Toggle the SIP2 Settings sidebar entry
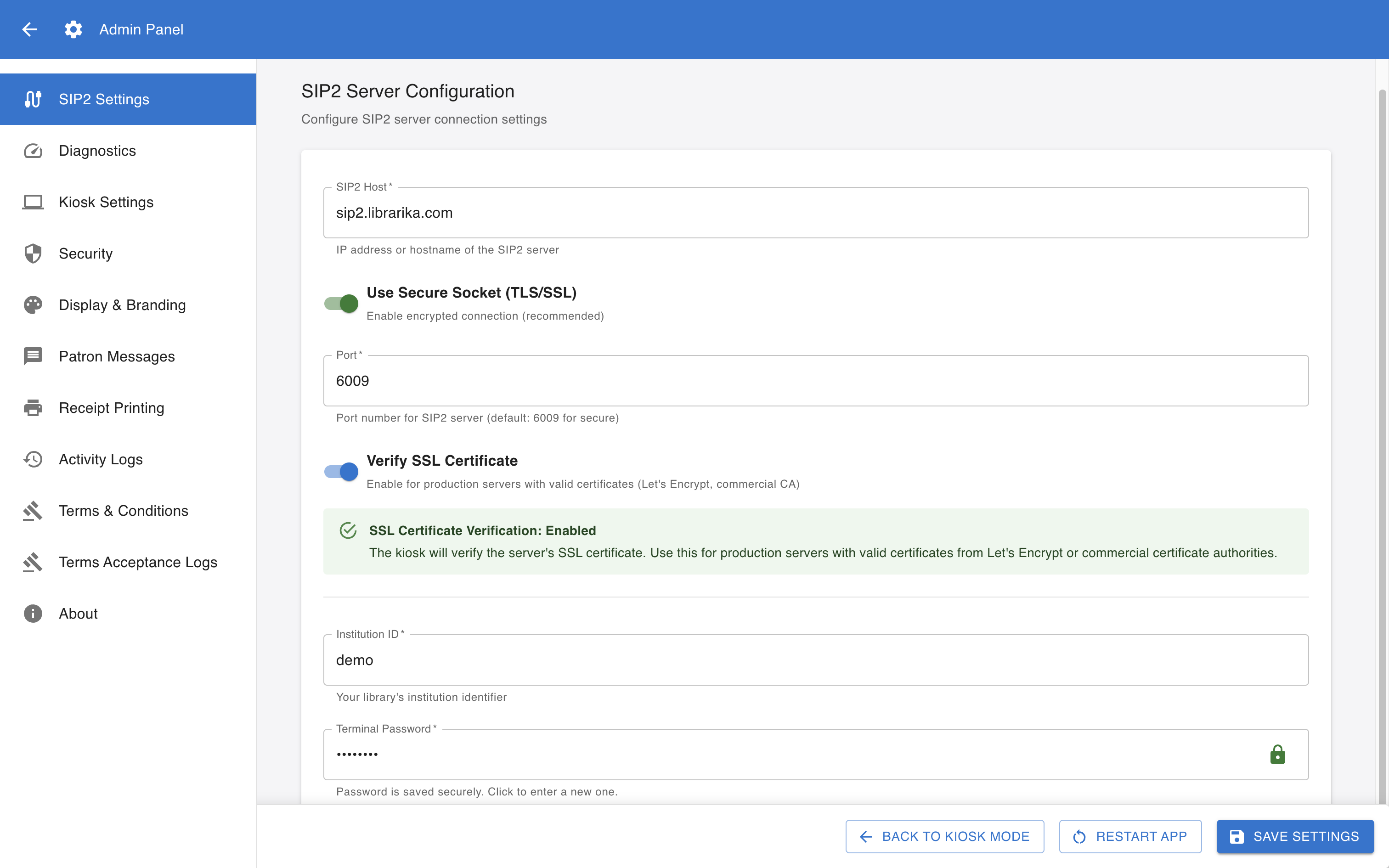1389x868 pixels. (x=103, y=99)
